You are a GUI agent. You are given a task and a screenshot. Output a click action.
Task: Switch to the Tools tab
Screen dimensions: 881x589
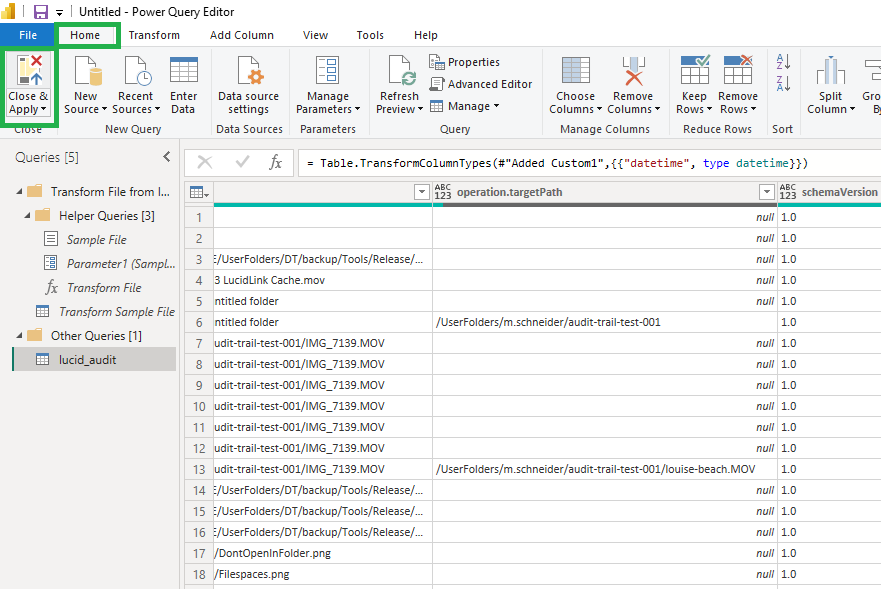(370, 35)
